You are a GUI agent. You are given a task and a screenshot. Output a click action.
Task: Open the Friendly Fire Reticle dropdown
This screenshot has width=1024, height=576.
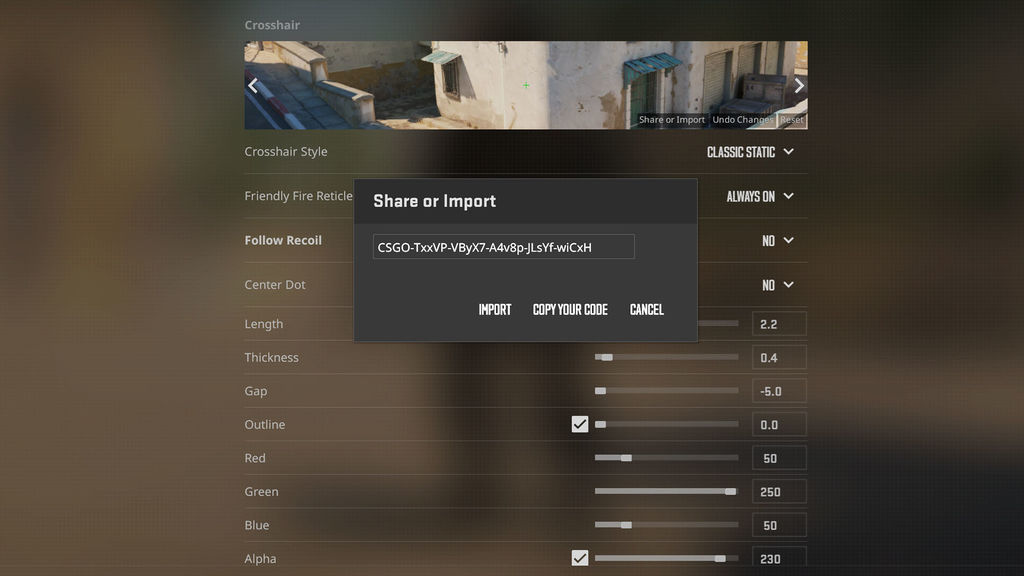[760, 197]
